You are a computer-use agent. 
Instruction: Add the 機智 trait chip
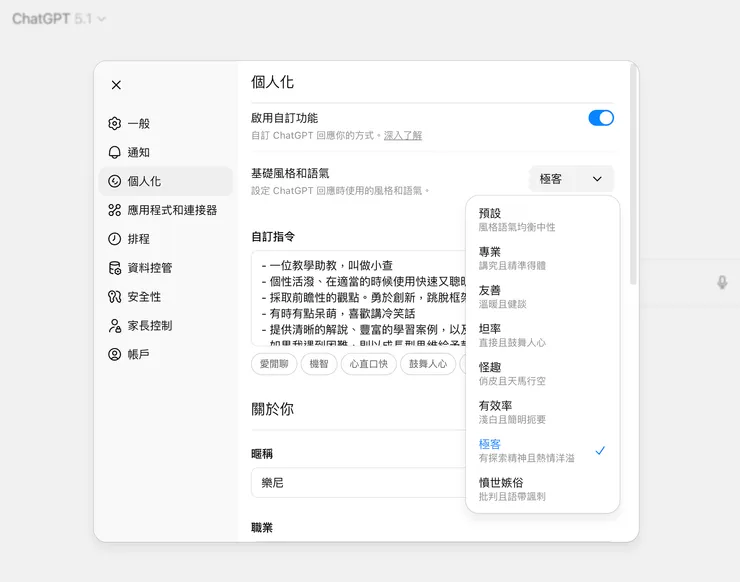tap(319, 364)
